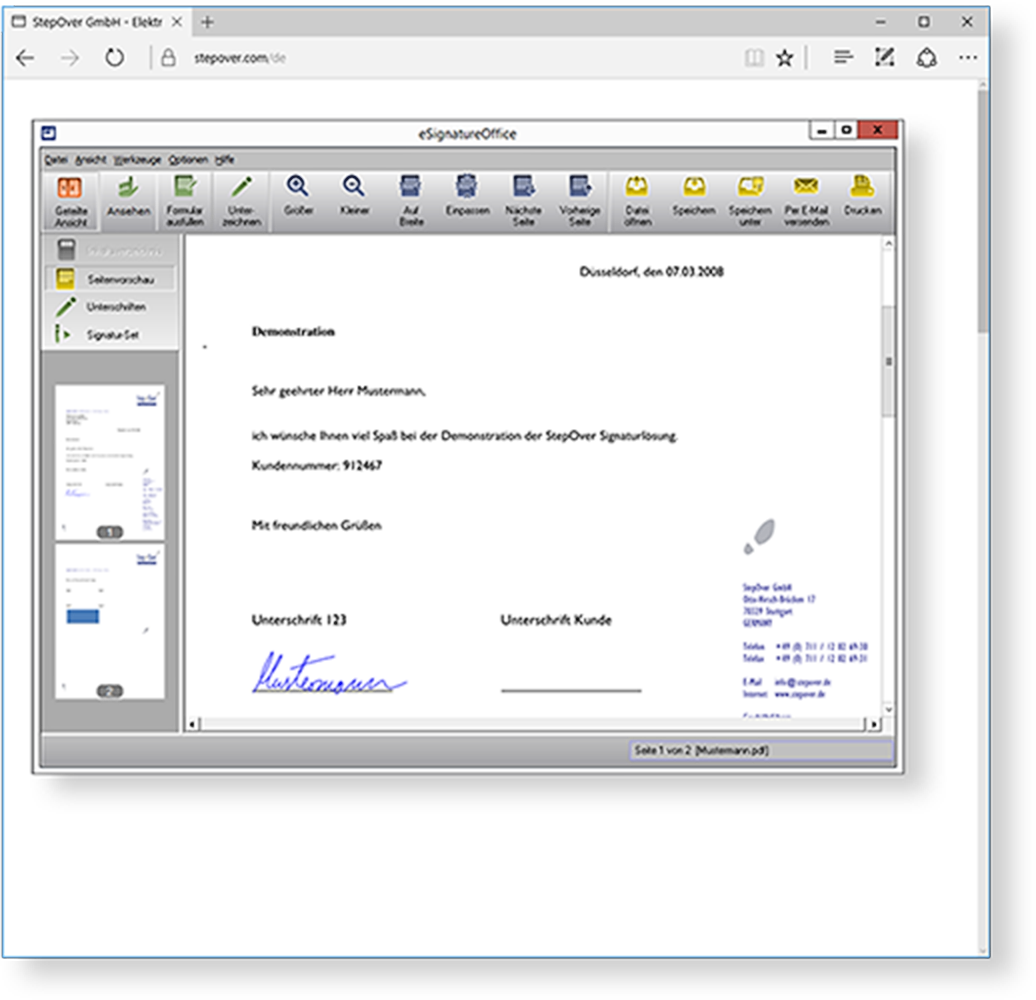Open the browser more options menu
Screen dimensions: 1036x1000
click(968, 58)
